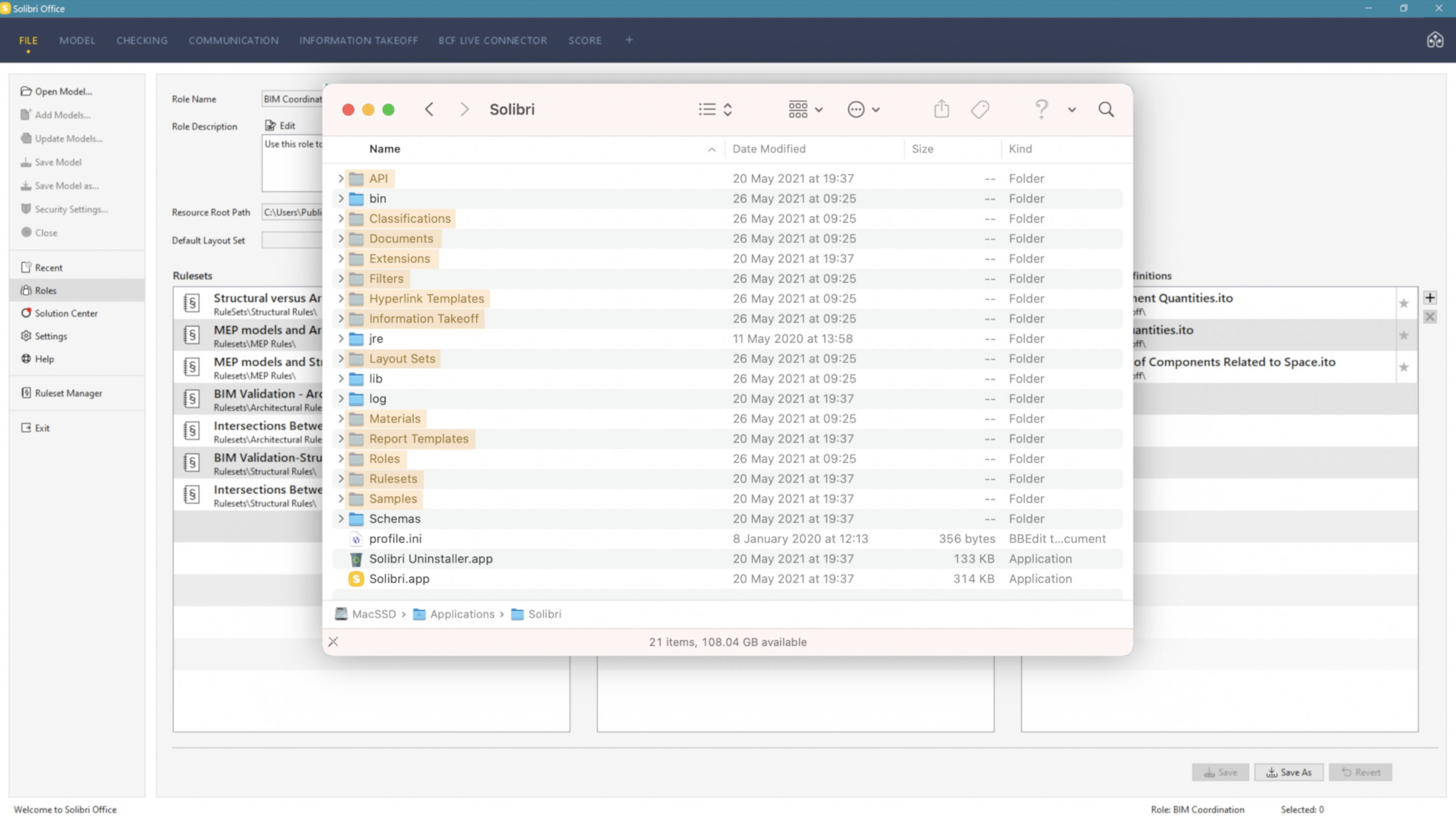This screenshot has width=1456, height=817.
Task: Hide the Finder path bar with X
Action: 333,641
